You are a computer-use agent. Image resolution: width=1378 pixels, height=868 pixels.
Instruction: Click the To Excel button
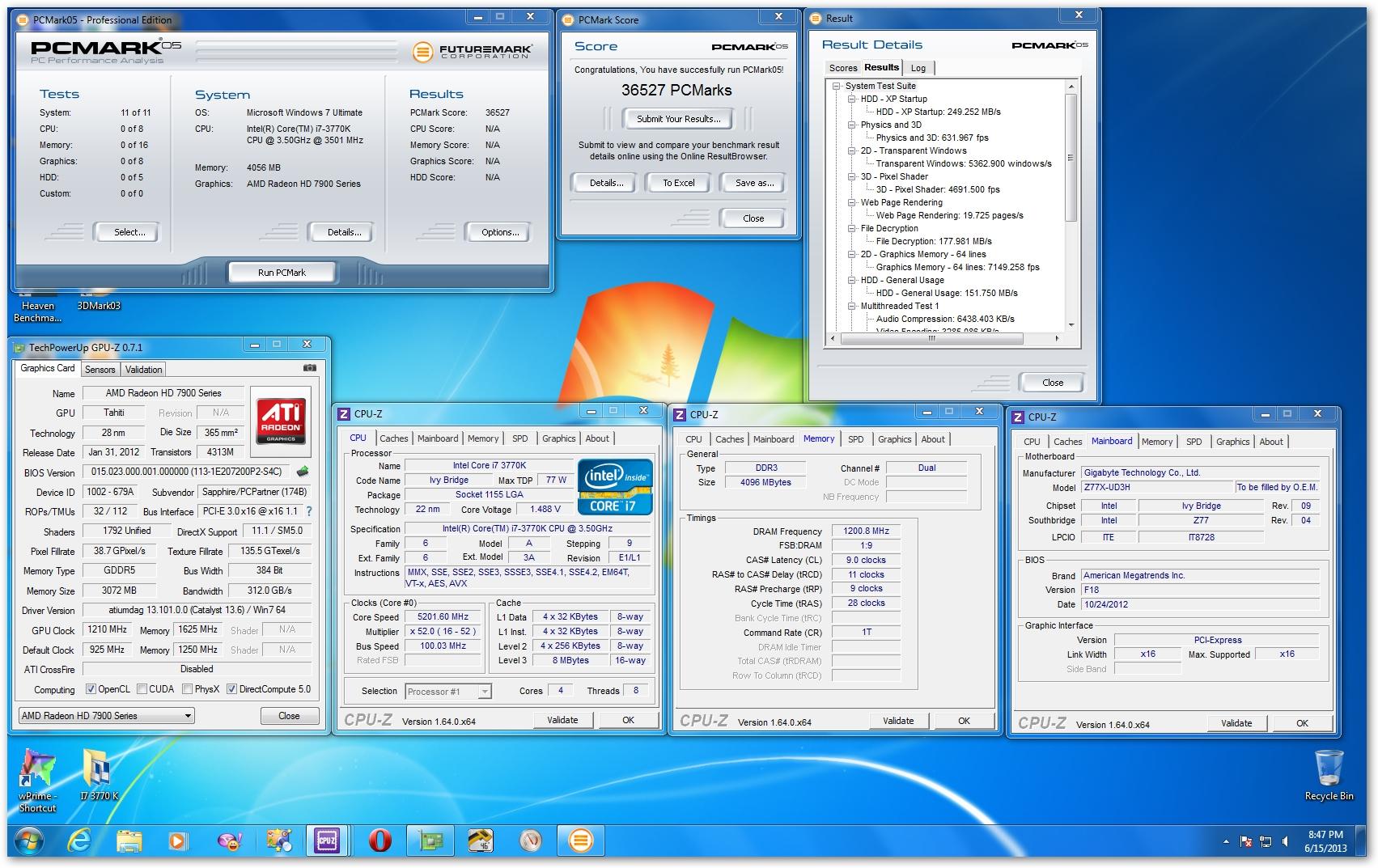pos(679,183)
